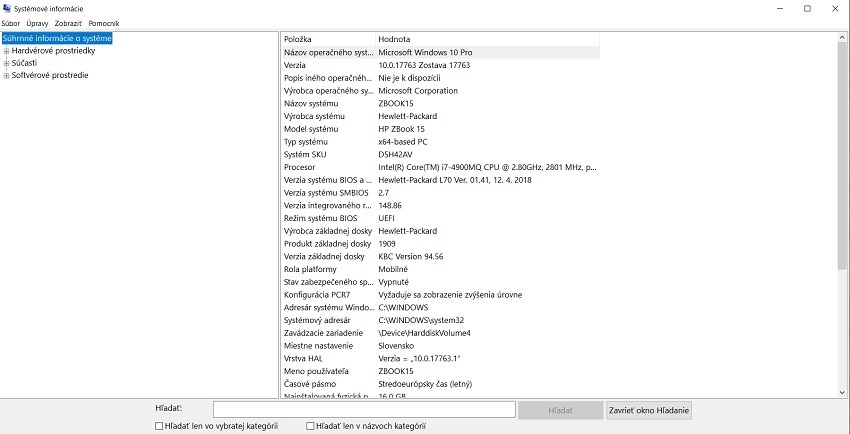850x434 pixels.
Task: Enable Hľadať len vo vybratej kategórii checkbox
Action: point(159,426)
